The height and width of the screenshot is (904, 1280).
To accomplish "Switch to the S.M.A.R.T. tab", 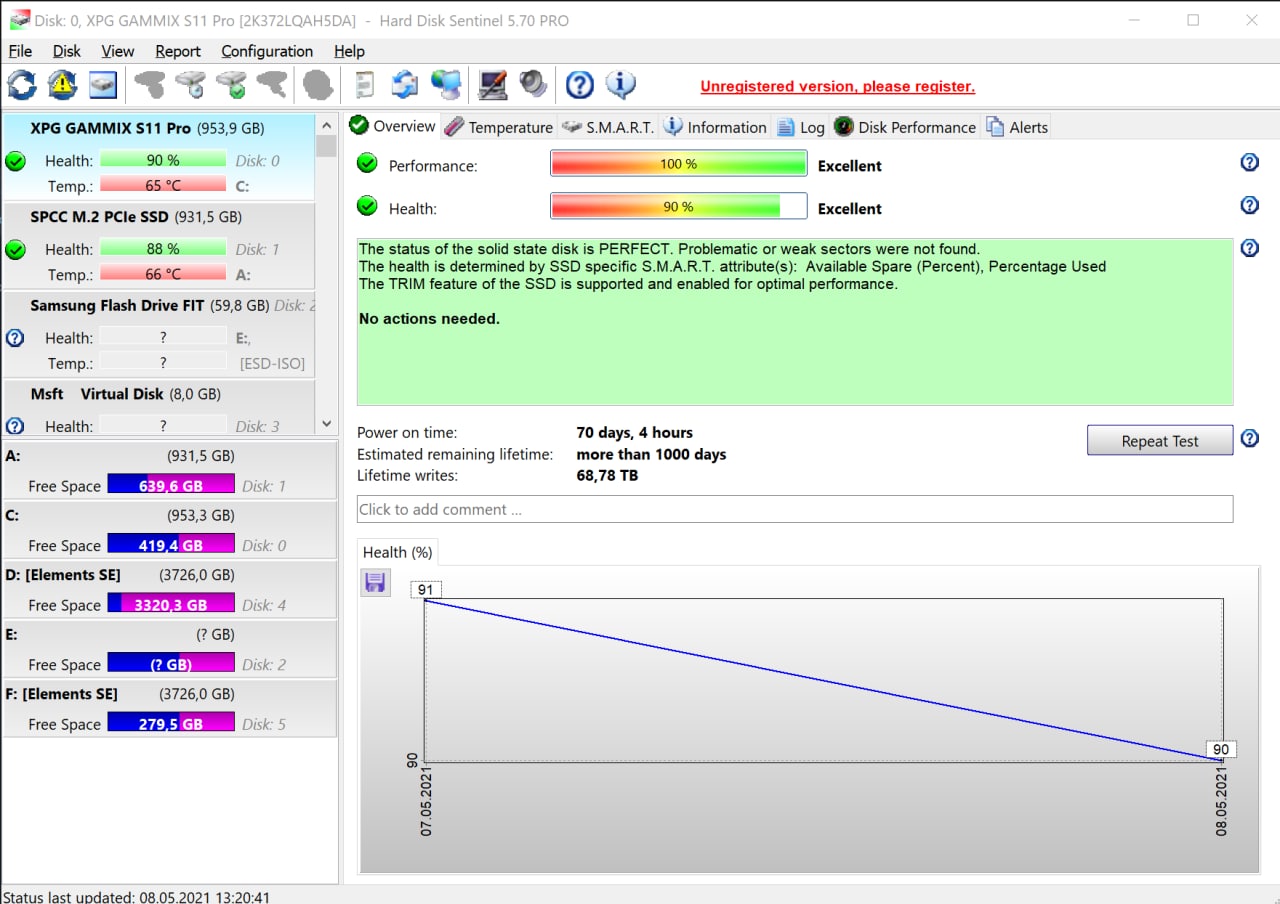I will 608,127.
